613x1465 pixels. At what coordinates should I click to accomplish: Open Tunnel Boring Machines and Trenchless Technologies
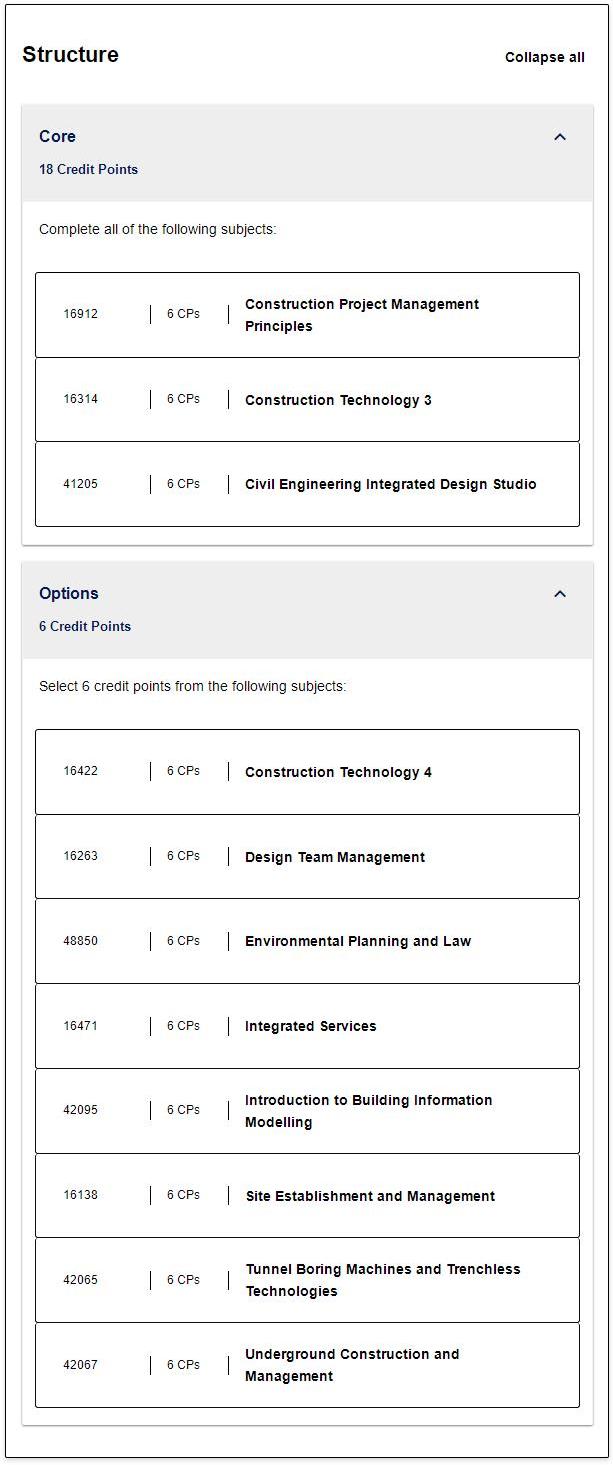[x=382, y=1280]
